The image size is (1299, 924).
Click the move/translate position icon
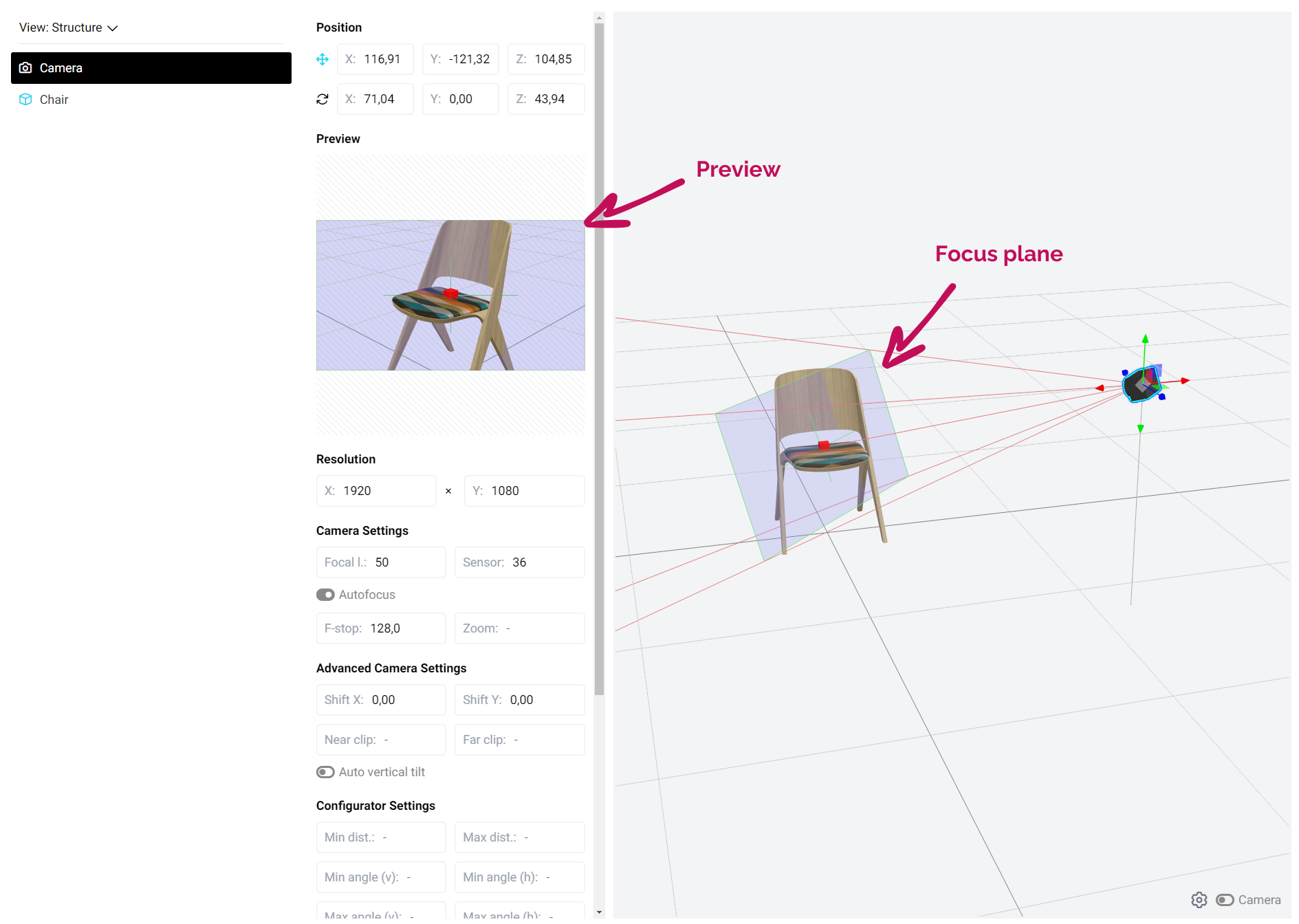coord(323,59)
